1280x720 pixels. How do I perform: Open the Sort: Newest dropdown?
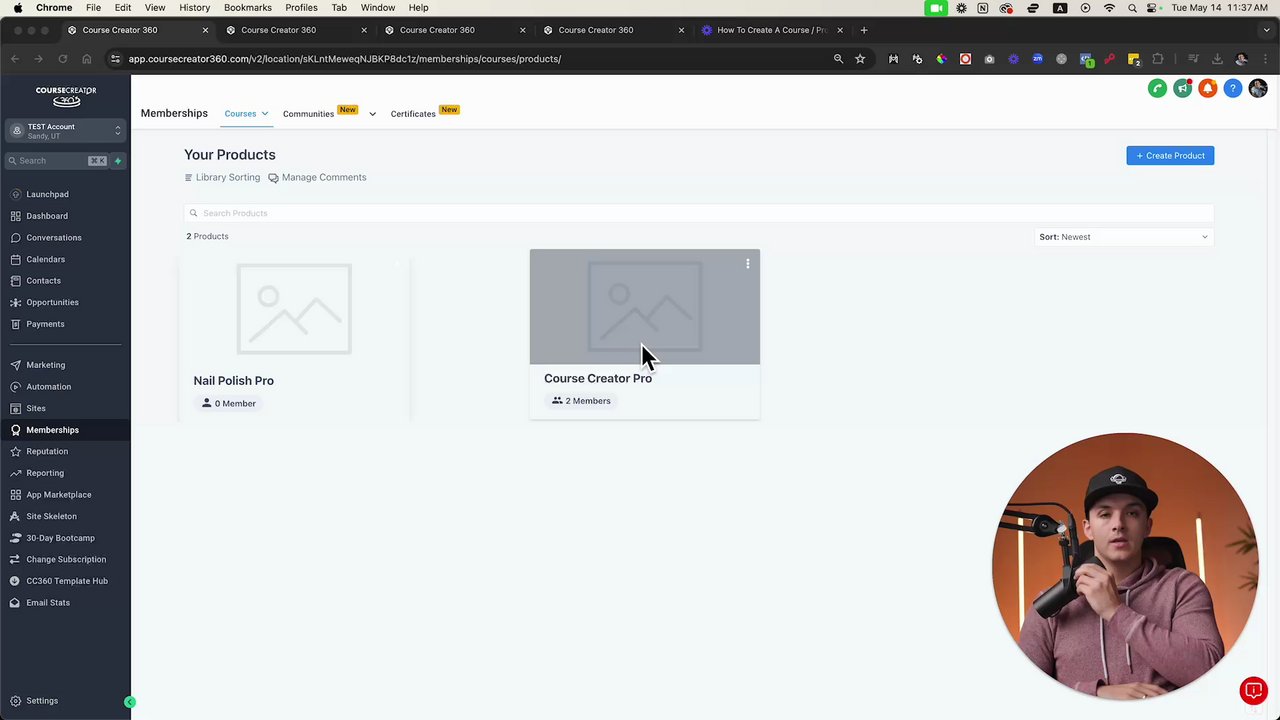click(1124, 237)
